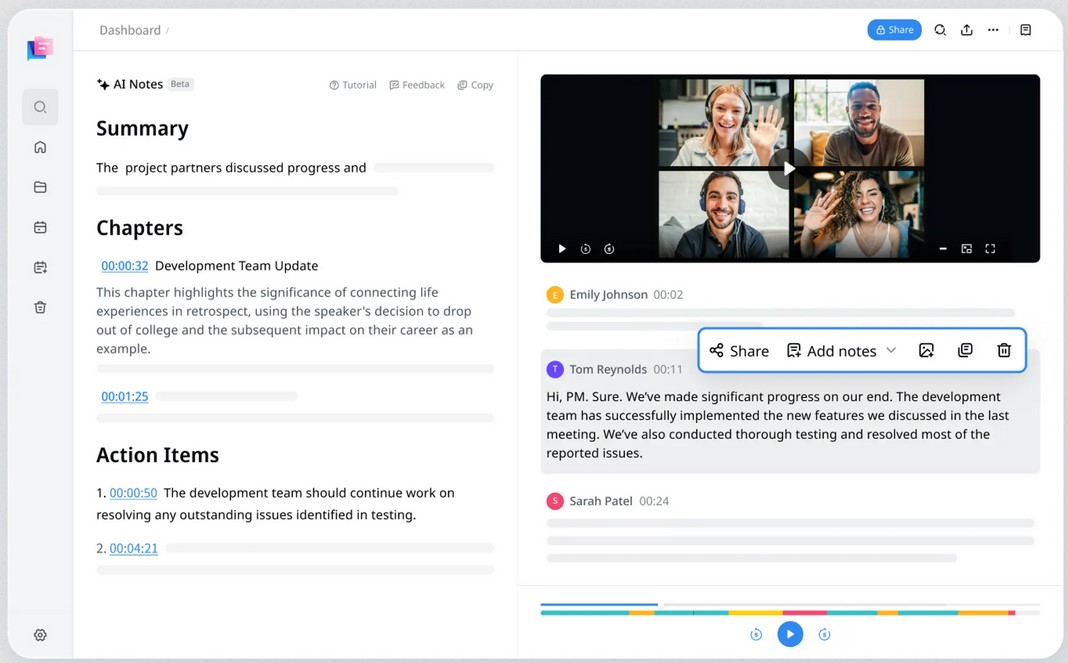Image resolution: width=1068 pixels, height=663 pixels.
Task: Click the Summary heading
Action: (142, 129)
